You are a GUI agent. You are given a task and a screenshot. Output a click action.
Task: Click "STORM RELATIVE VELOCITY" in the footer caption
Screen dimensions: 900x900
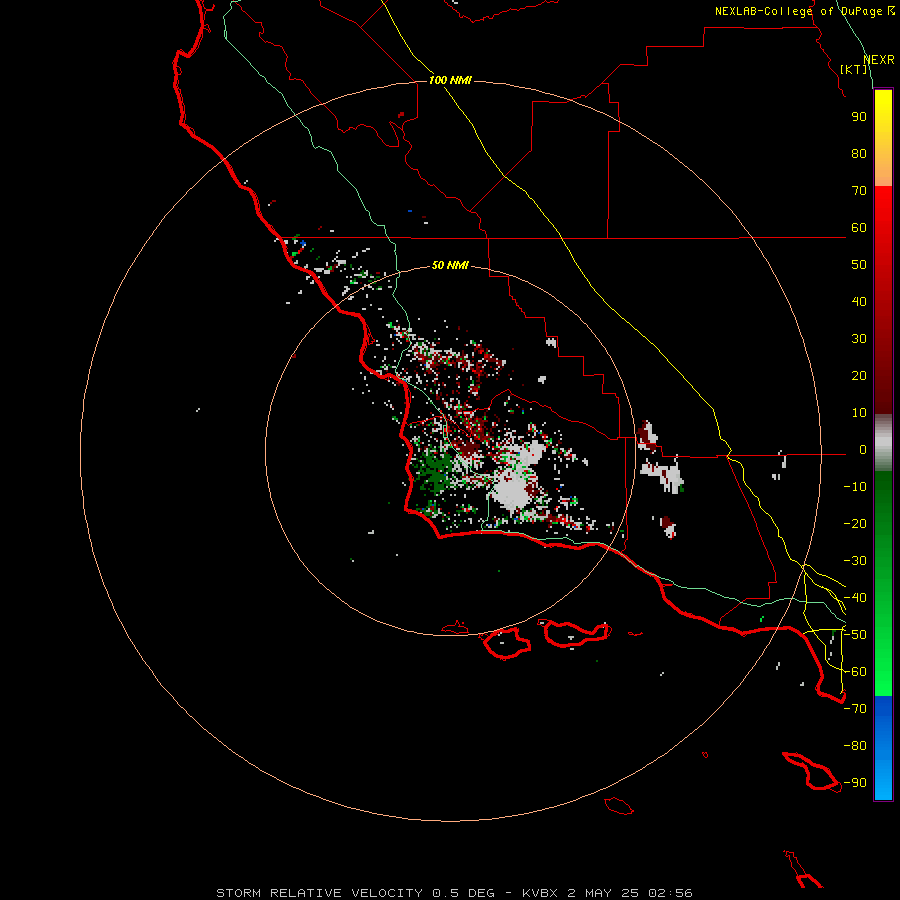tap(319, 893)
